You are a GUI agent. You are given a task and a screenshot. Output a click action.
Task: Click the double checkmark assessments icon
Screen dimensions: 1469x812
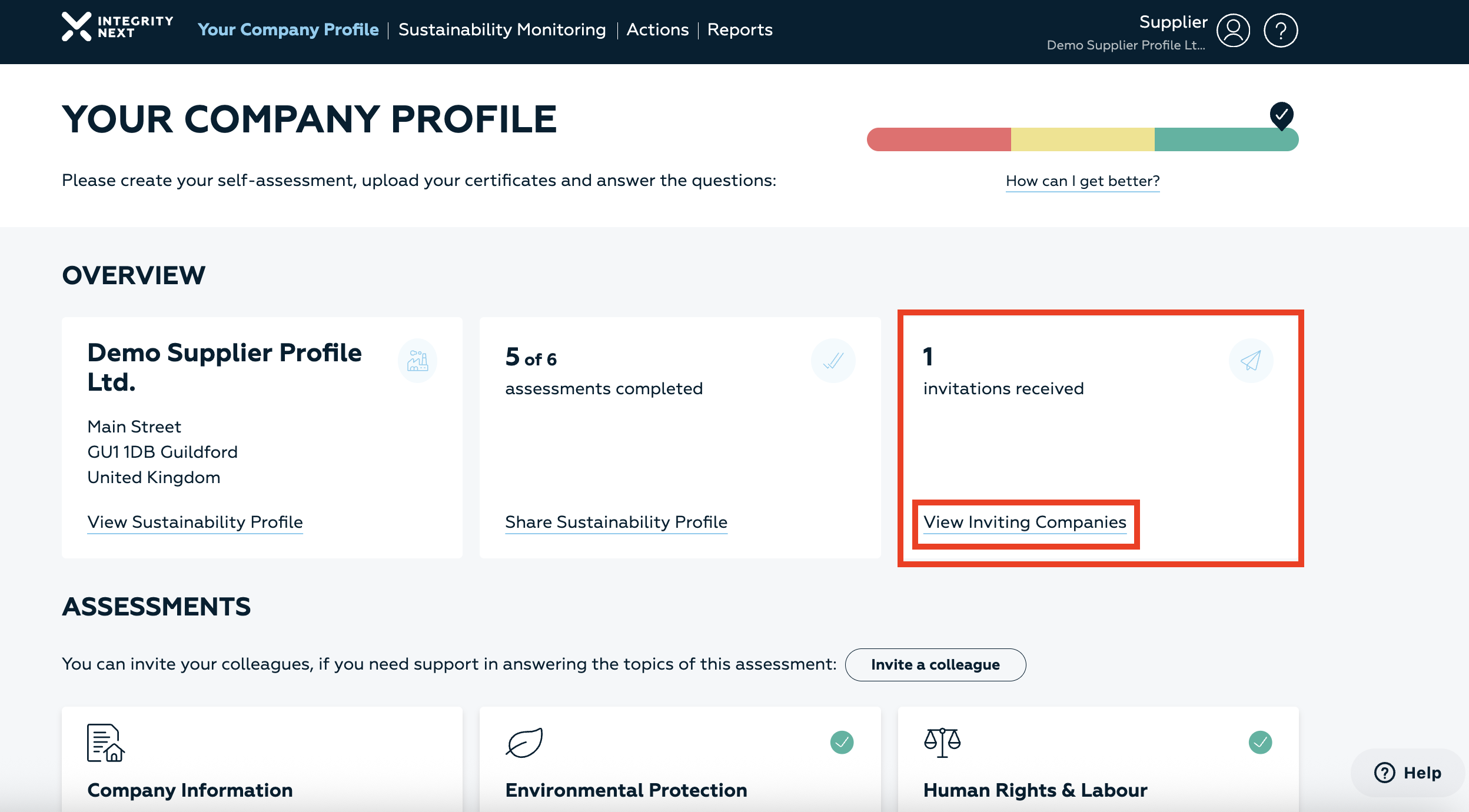833,360
